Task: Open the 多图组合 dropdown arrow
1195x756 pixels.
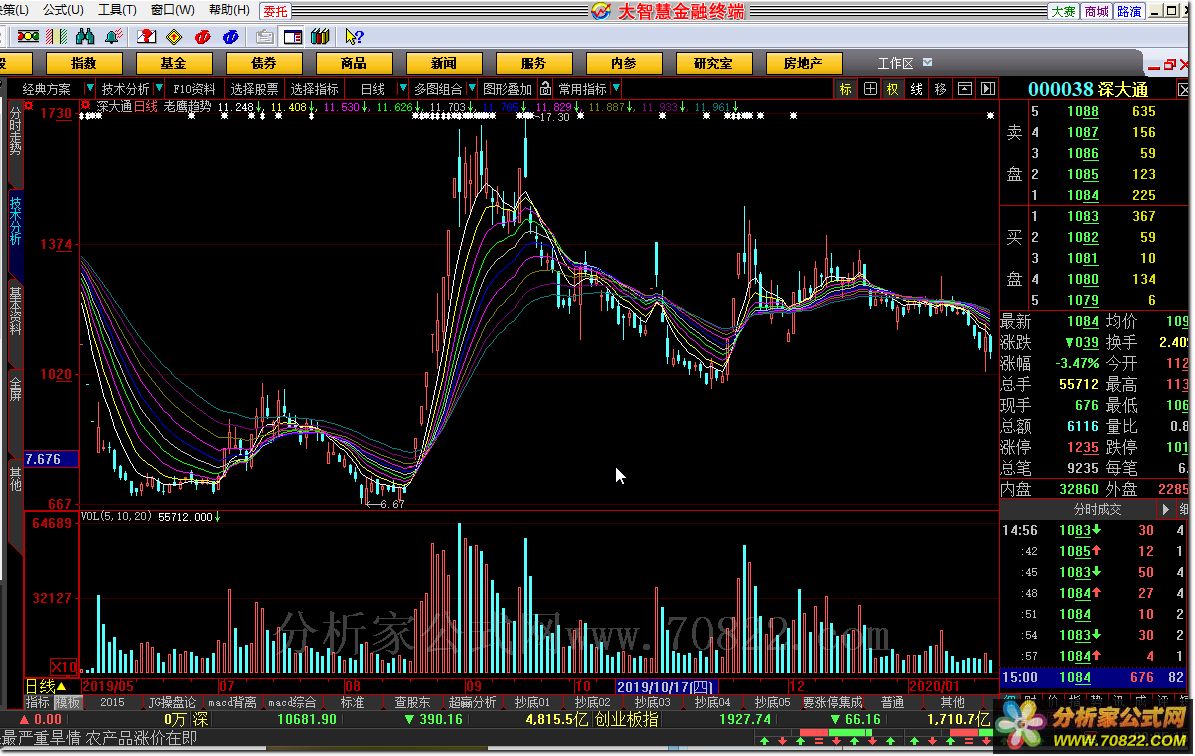Action: pyautogui.click(x=472, y=88)
